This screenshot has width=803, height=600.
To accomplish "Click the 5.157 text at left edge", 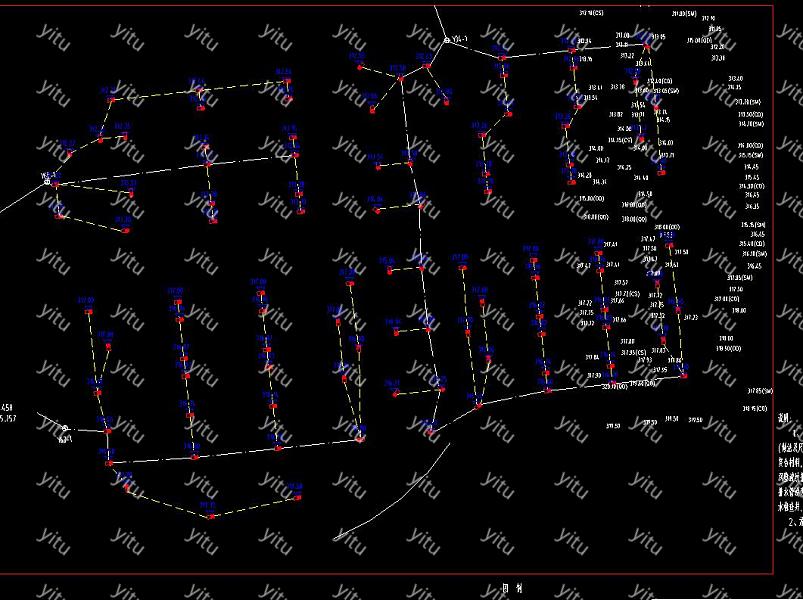I will tap(6, 417).
